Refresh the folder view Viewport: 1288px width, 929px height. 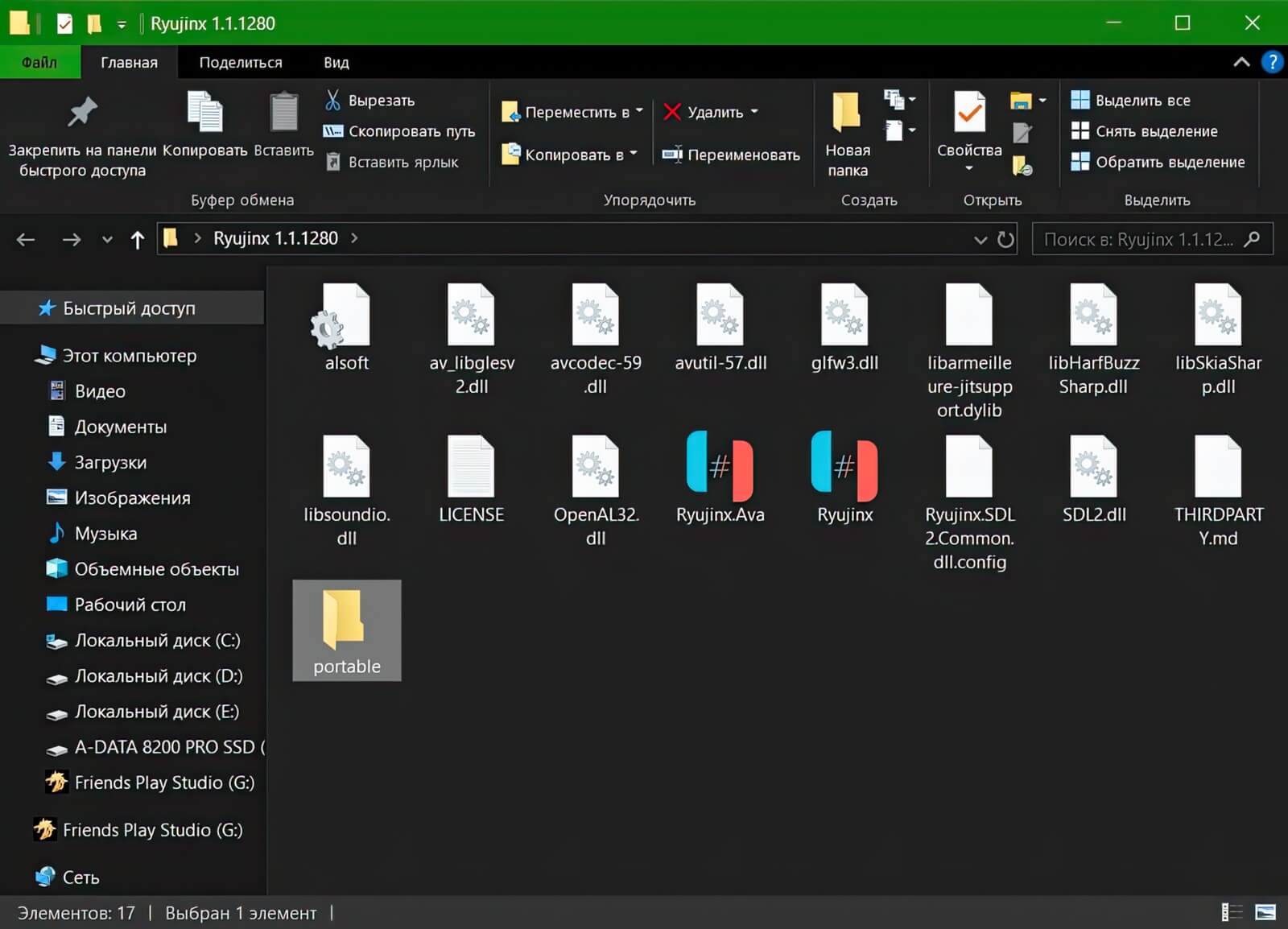[x=1005, y=239]
